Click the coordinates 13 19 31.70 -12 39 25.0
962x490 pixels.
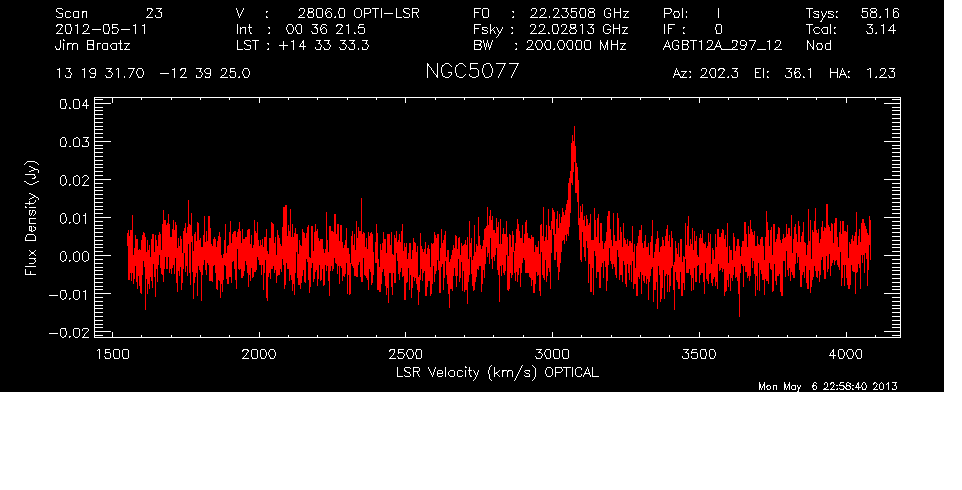[153, 74]
